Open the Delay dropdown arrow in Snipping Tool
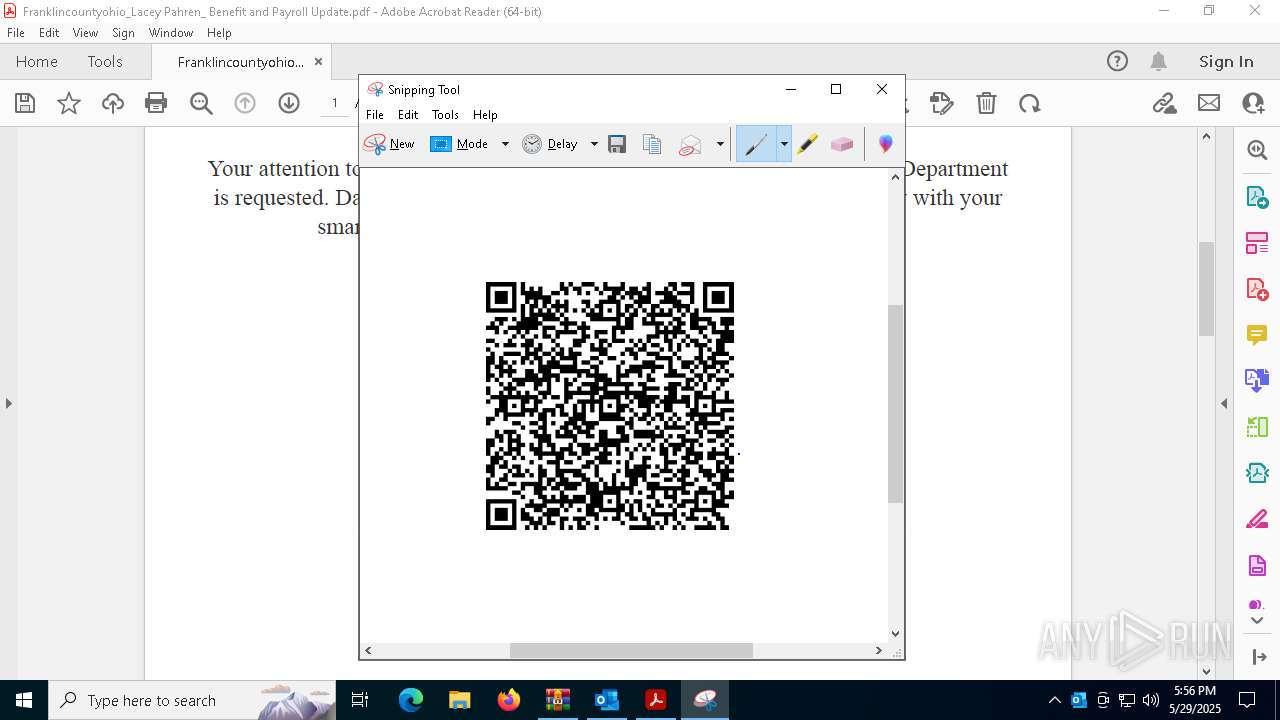The height and width of the screenshot is (720, 1280). pos(594,144)
